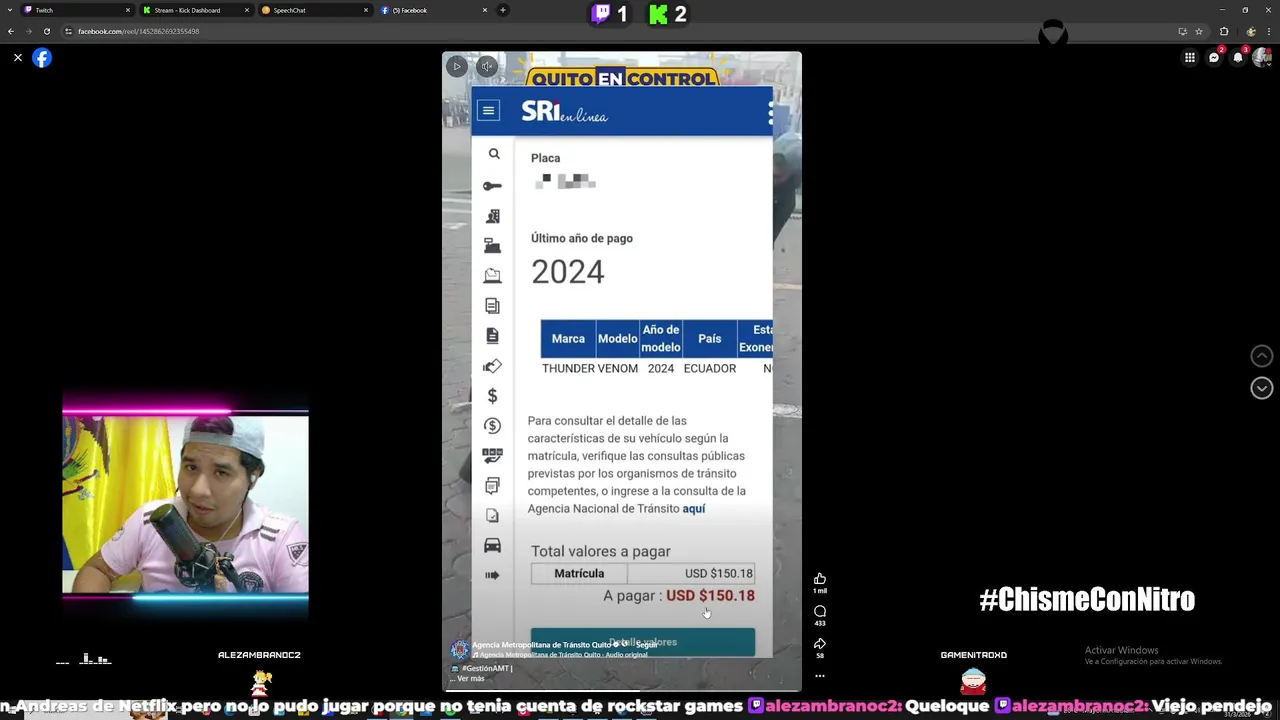Follow the blue aquí link
Viewport: 1280px width, 720px height.
pos(694,509)
